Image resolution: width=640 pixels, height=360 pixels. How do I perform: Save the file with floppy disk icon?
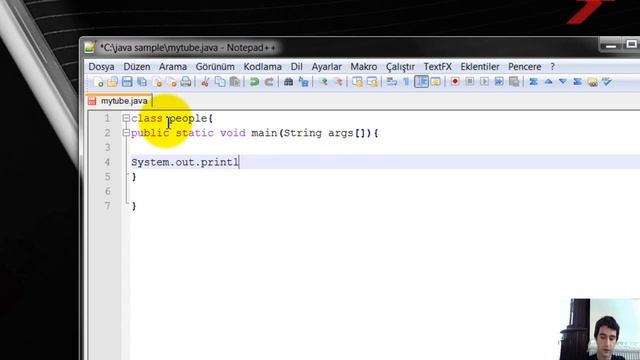click(x=127, y=82)
